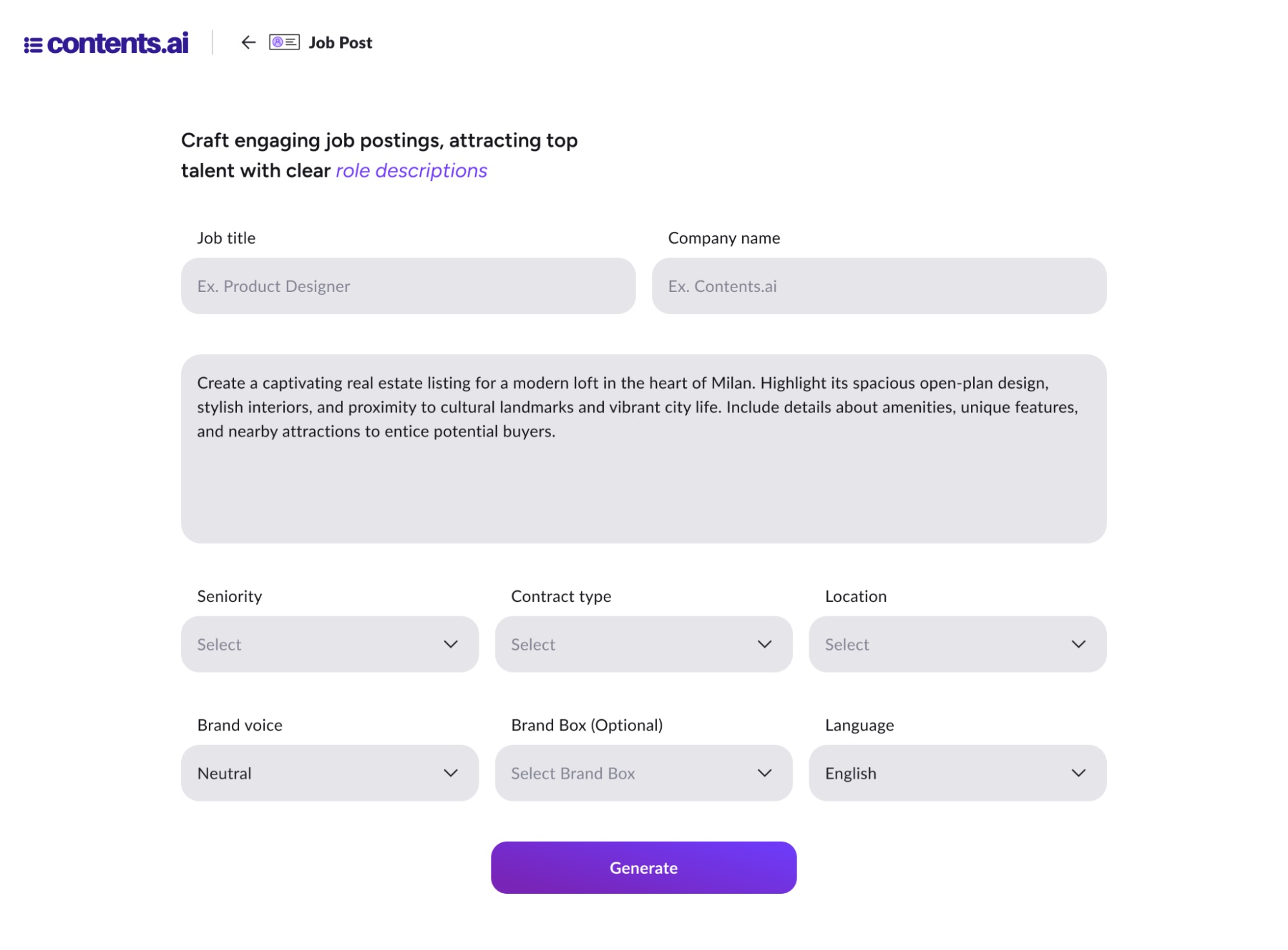Image resolution: width=1288 pixels, height=950 pixels.
Task: Focus the Company name field
Action: pyautogui.click(x=879, y=286)
